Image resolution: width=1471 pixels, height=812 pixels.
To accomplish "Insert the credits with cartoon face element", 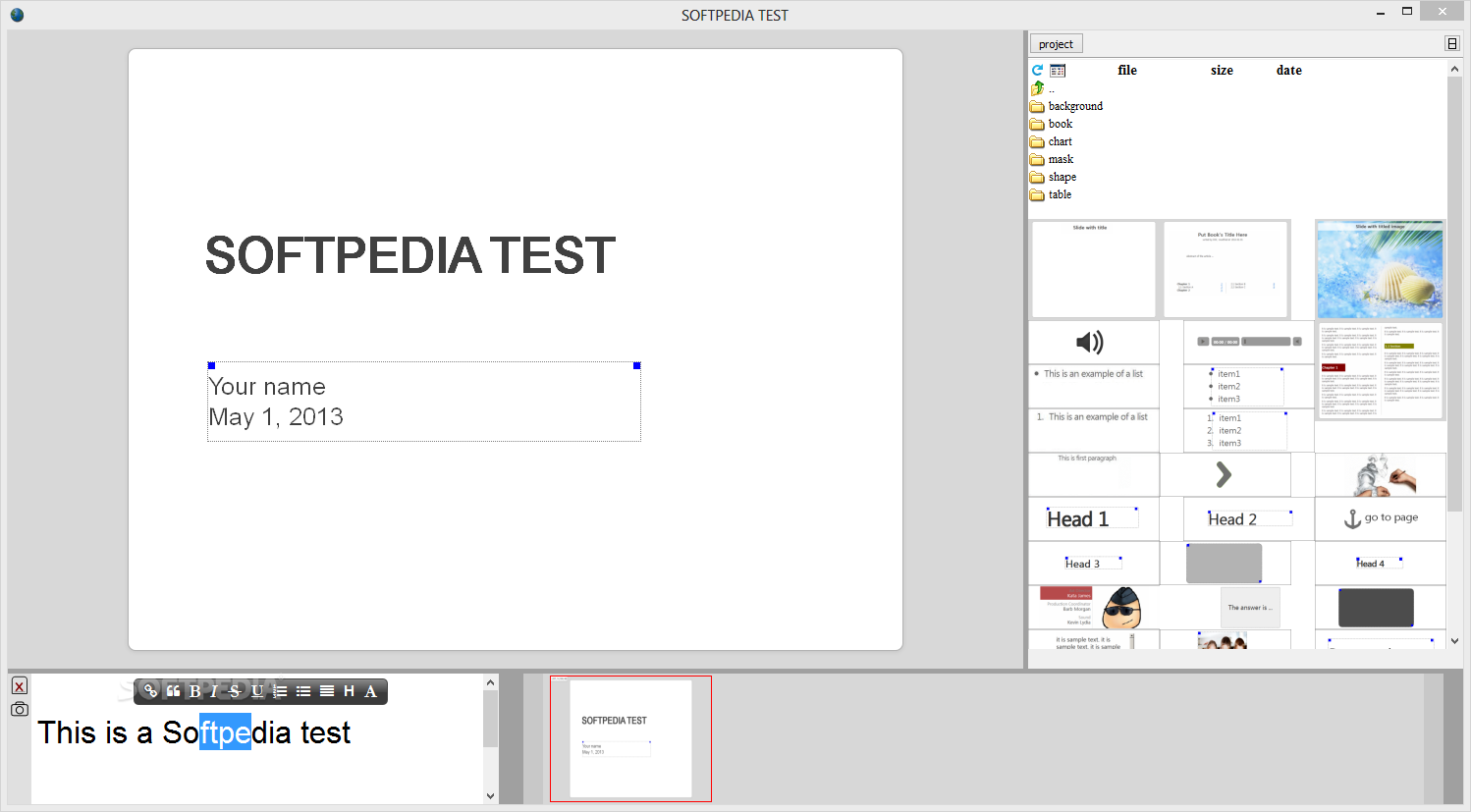I will (x=1093, y=608).
